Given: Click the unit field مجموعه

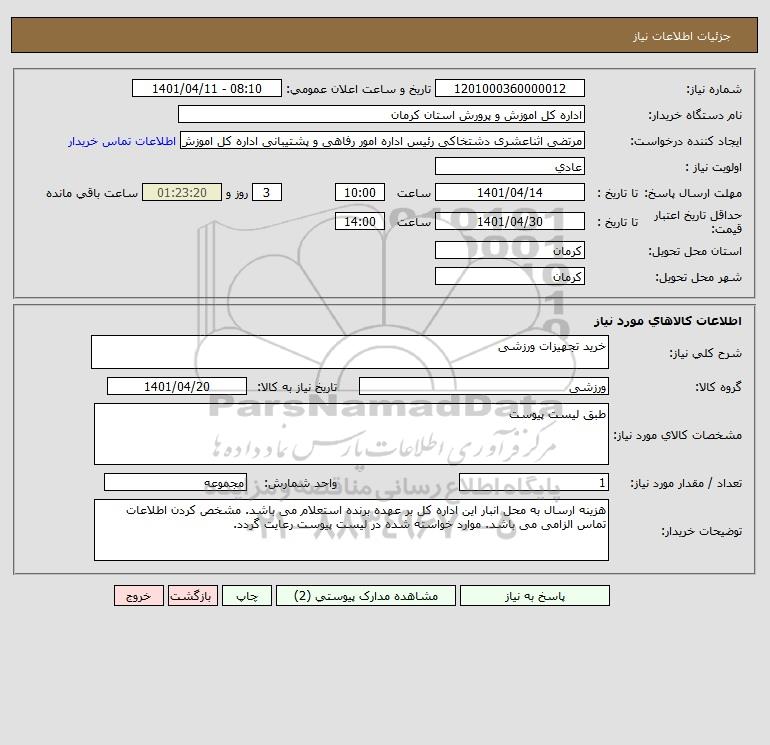Looking at the screenshot, I should [x=175, y=483].
